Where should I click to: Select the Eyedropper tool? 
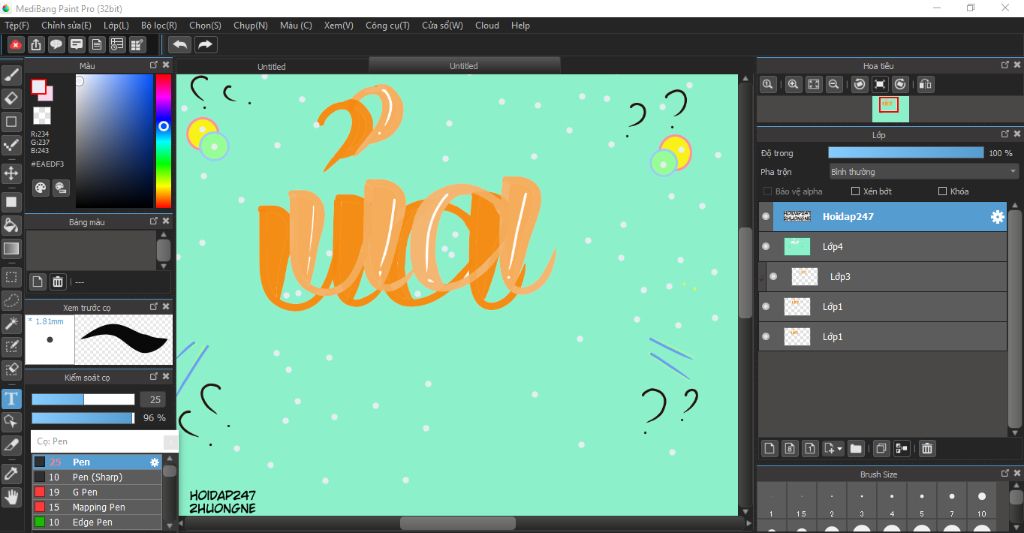[x=11, y=474]
